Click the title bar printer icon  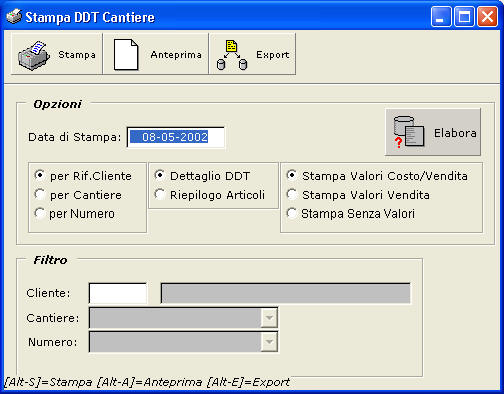[x=14, y=16]
